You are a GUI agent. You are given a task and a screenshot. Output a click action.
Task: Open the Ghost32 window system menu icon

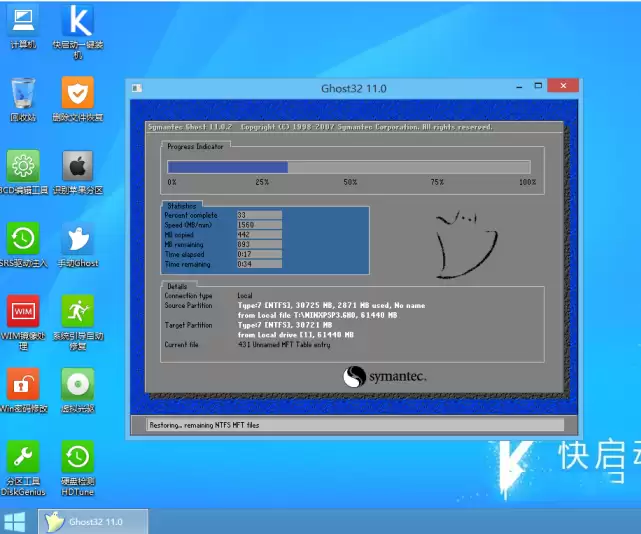point(137,88)
